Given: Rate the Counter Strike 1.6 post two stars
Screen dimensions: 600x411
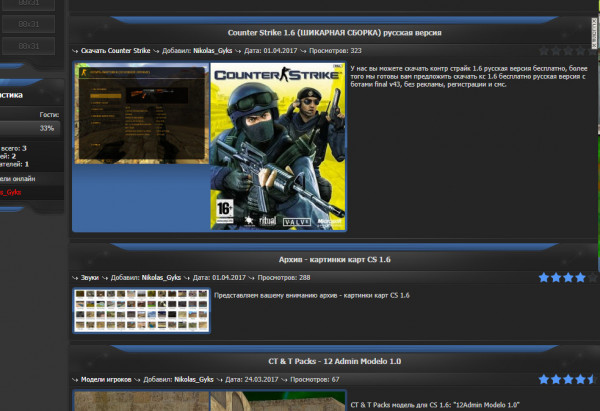Looking at the screenshot, I should coord(556,51).
